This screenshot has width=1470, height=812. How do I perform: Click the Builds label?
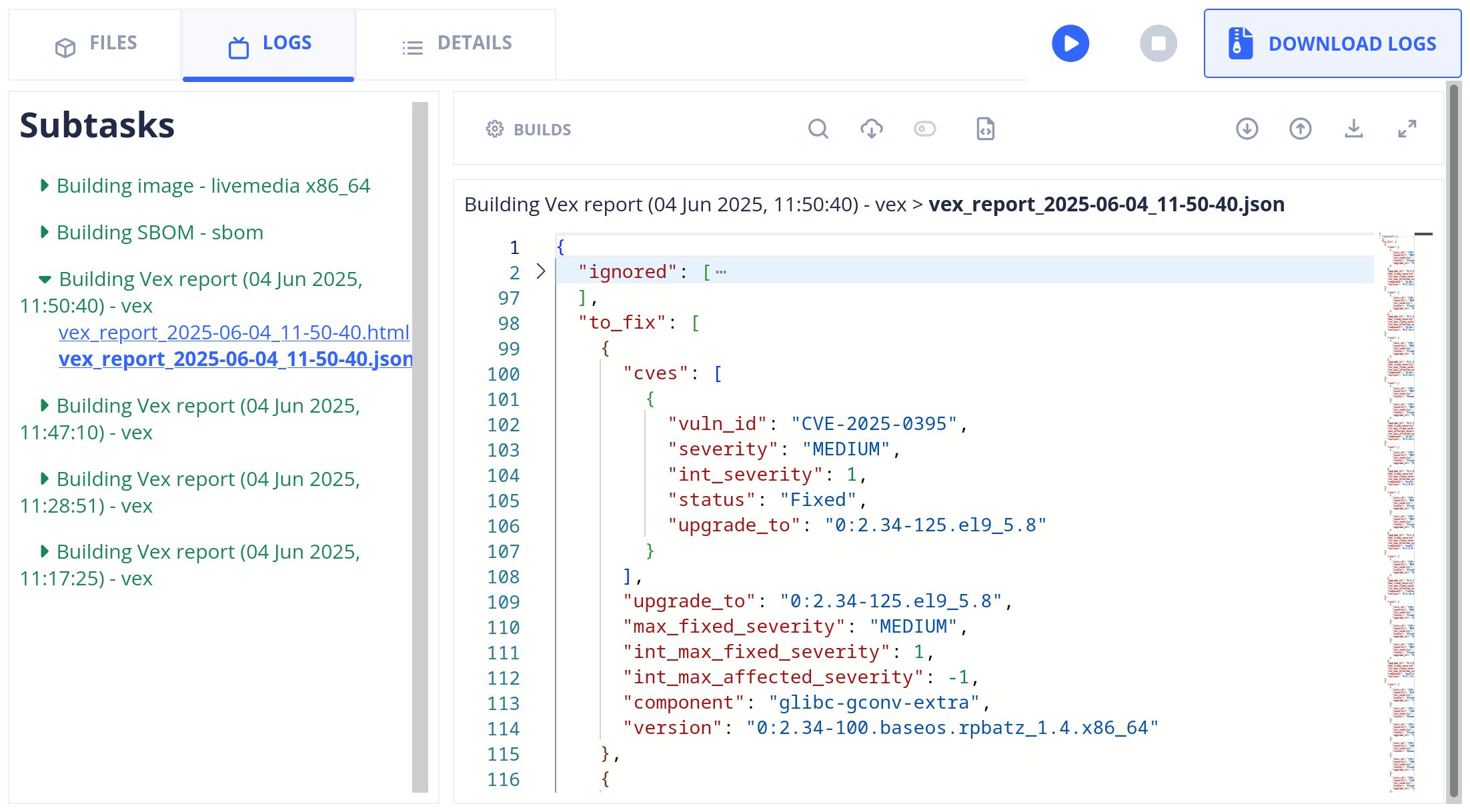tap(542, 129)
